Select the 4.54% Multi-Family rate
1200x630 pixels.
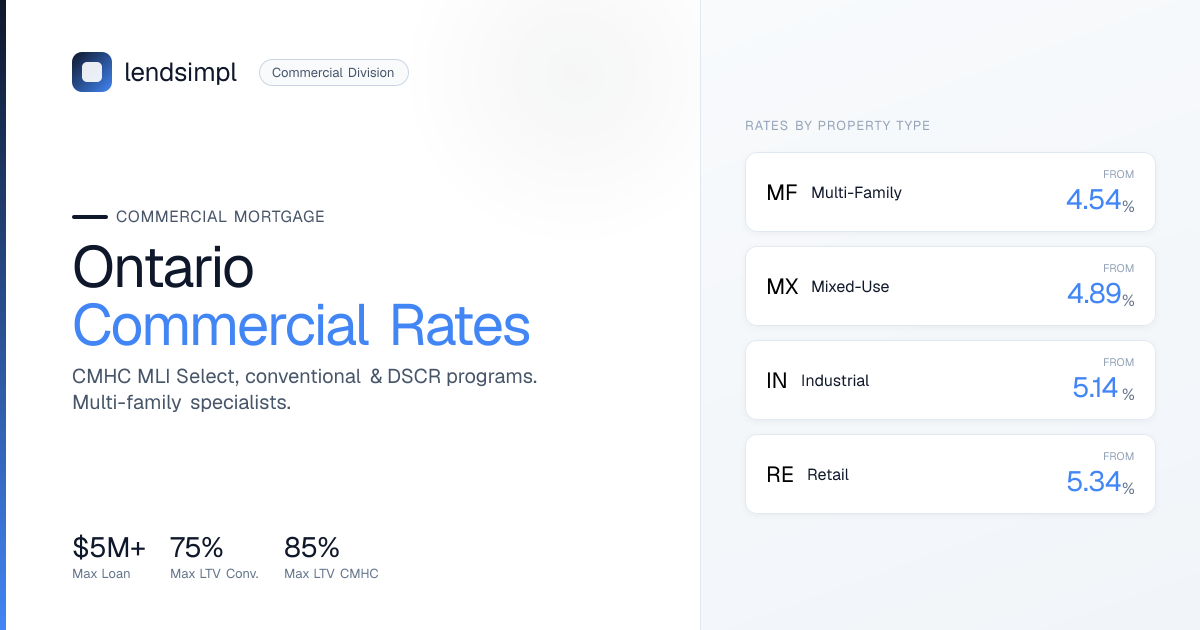[x=1100, y=200]
